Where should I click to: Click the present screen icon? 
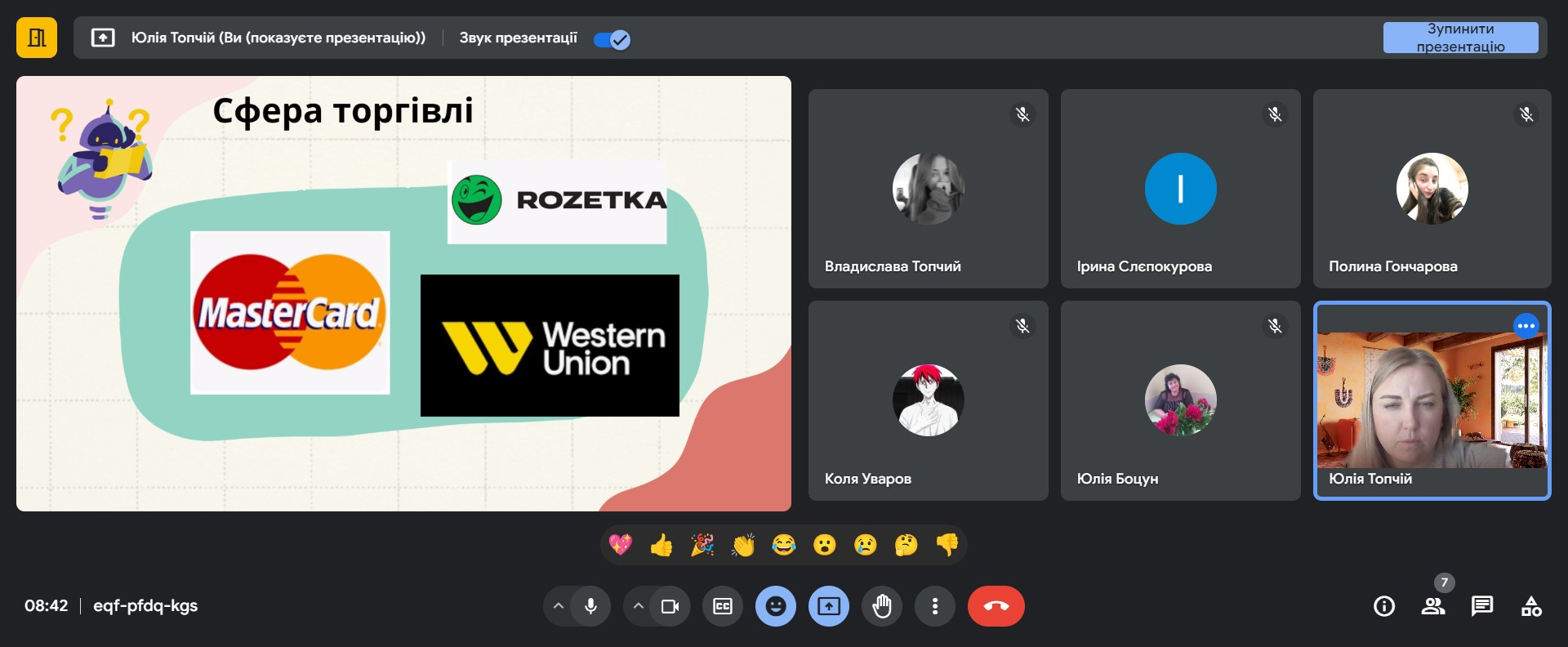tap(829, 606)
